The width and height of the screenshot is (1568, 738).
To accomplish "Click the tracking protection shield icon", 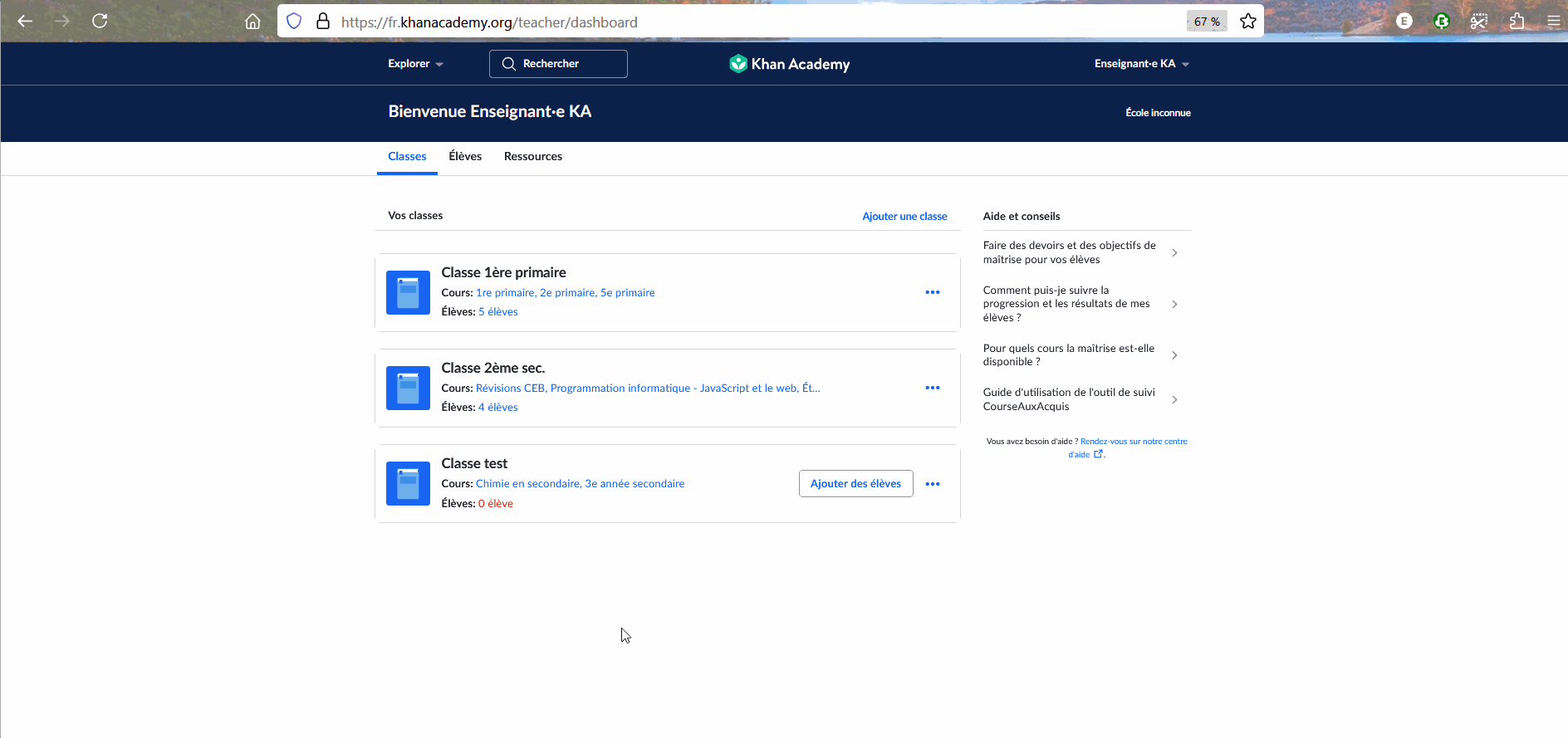I will [x=294, y=22].
